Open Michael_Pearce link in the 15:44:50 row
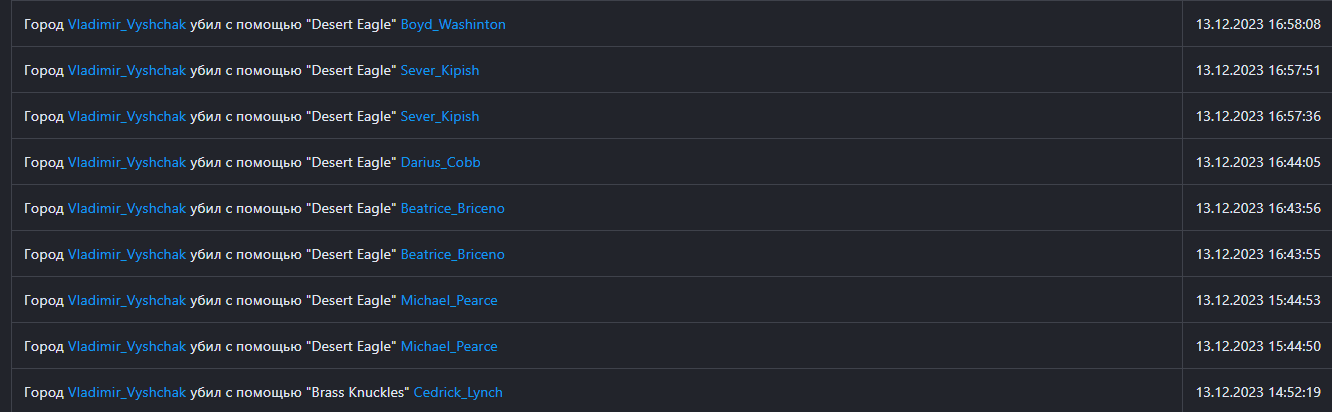This screenshot has height=412, width=1332. coord(449,346)
